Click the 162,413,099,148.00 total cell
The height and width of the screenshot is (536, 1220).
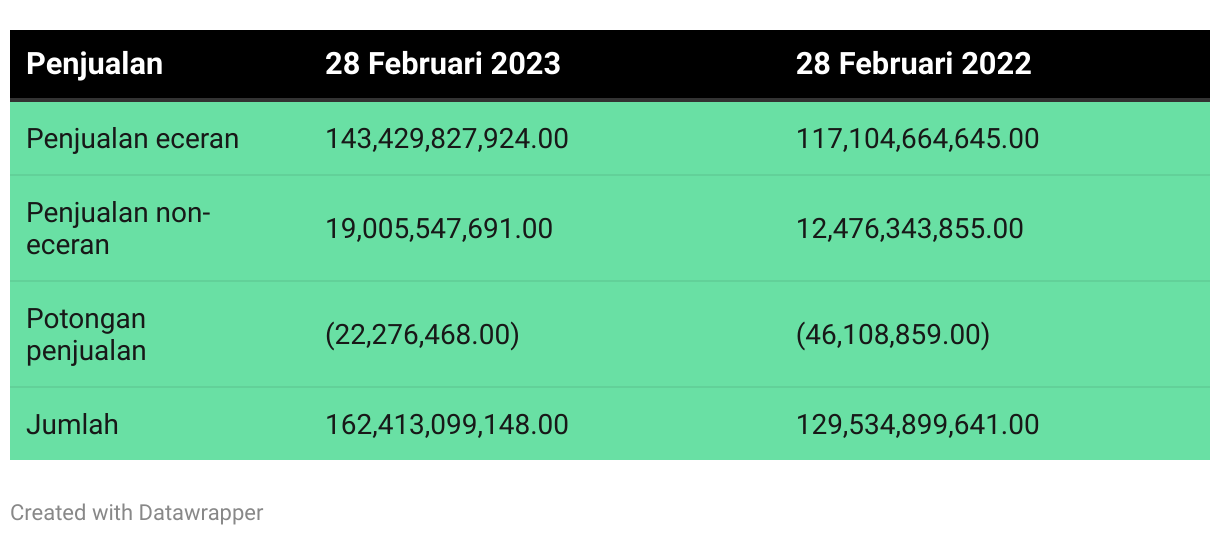click(x=446, y=424)
